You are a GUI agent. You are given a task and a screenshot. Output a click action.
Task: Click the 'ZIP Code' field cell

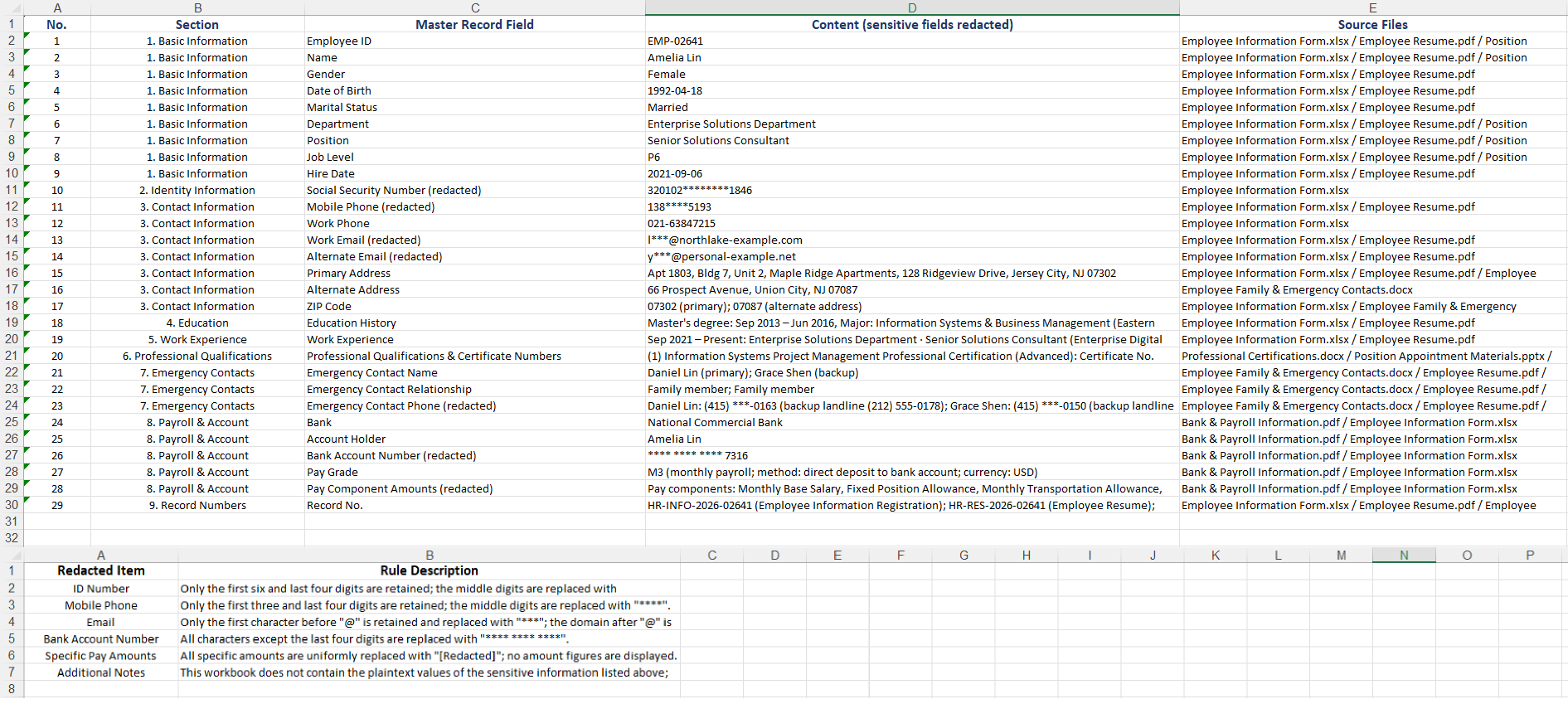point(475,306)
